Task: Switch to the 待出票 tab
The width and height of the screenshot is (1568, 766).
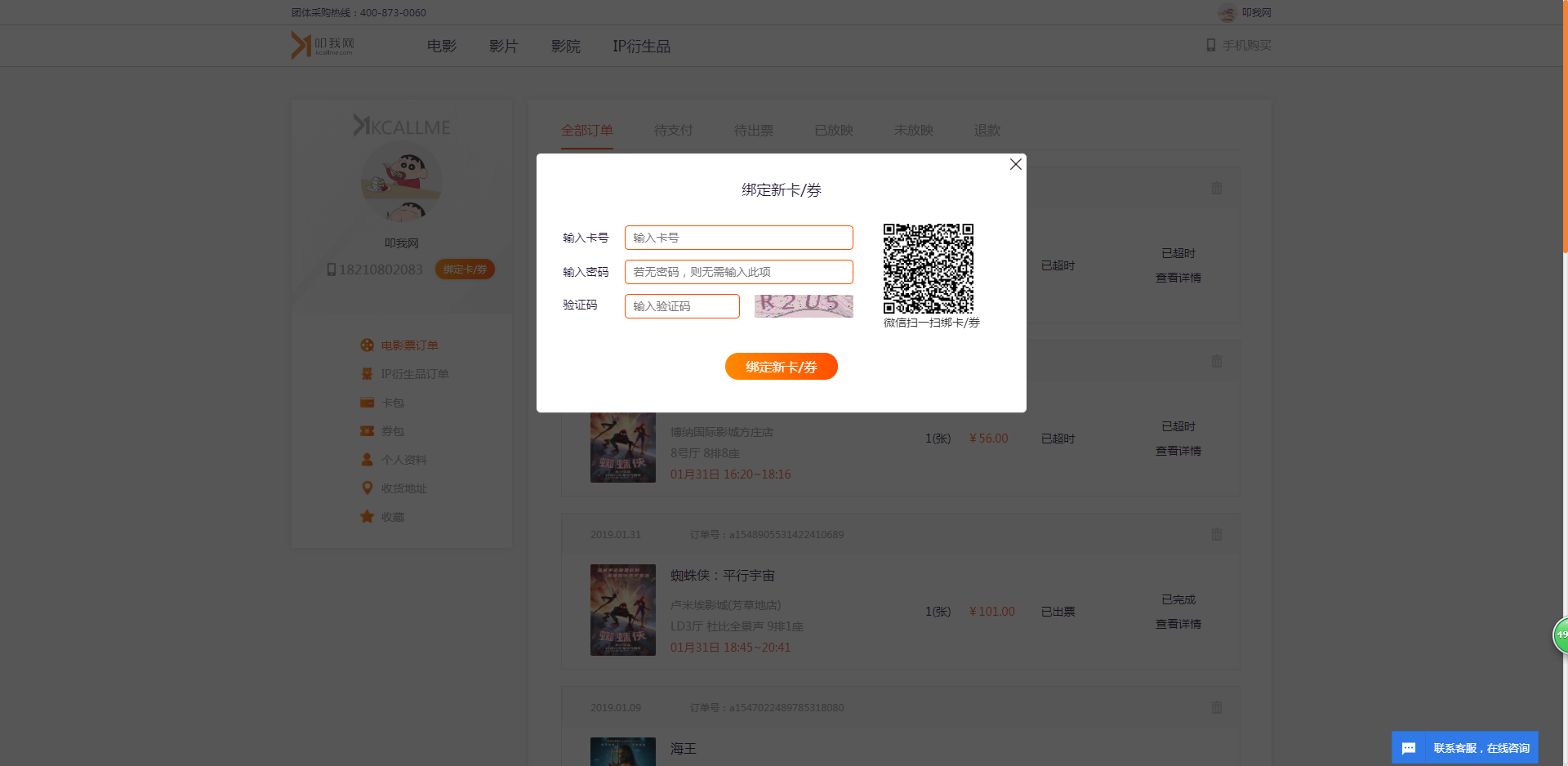Action: (754, 131)
